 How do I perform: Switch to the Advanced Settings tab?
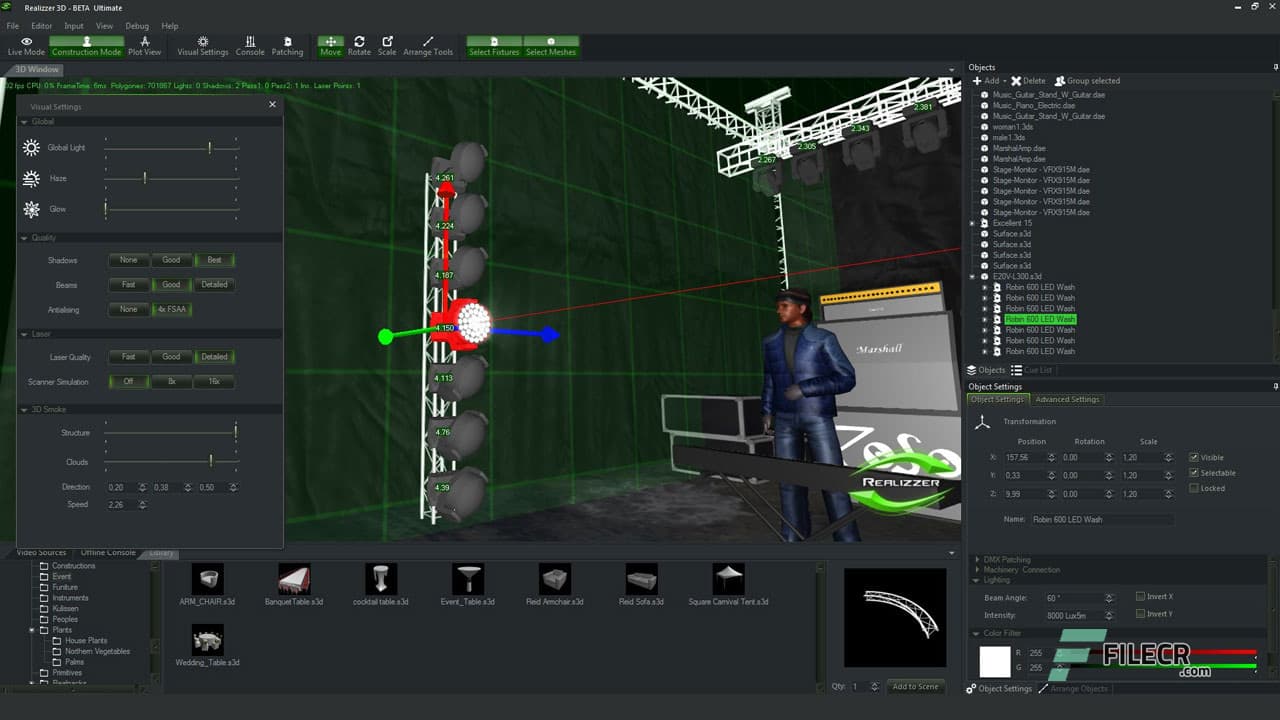[1067, 399]
